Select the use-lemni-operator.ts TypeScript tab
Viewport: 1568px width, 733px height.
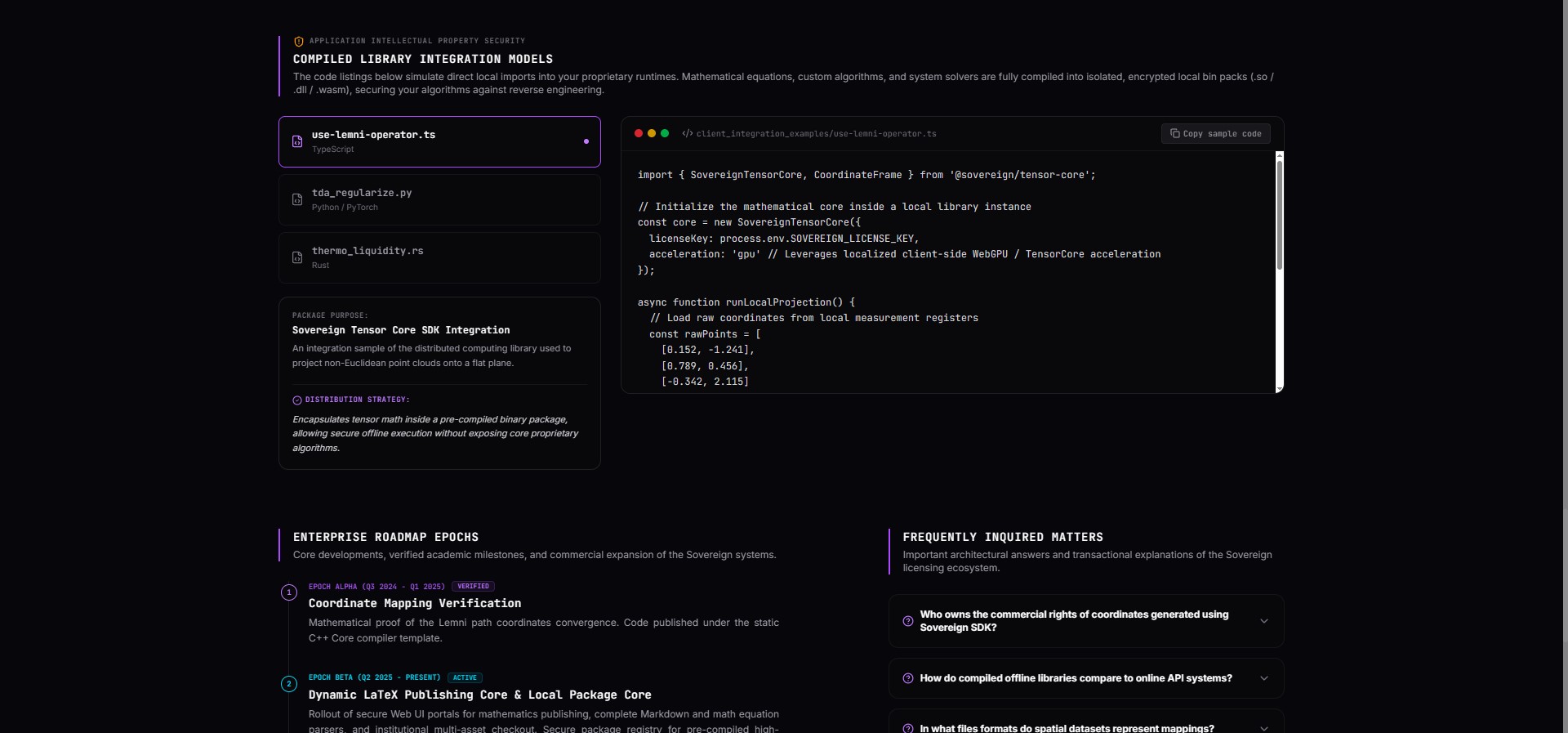click(x=439, y=141)
